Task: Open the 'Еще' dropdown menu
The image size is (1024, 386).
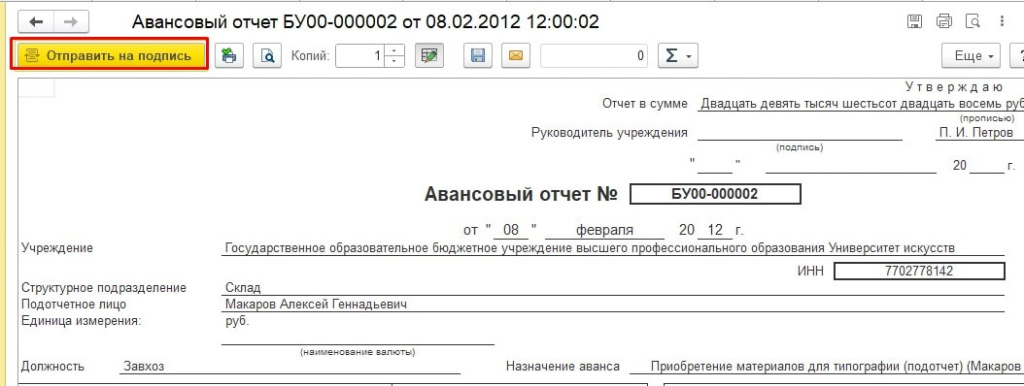Action: click(970, 56)
